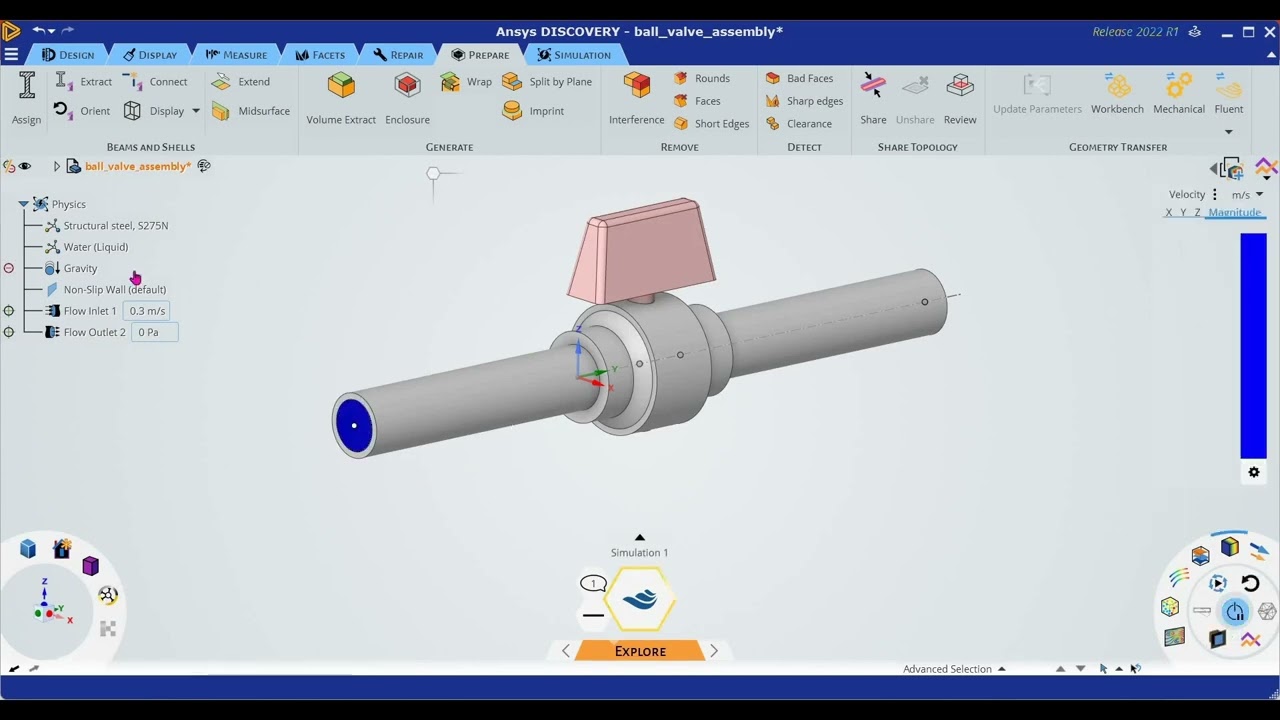Viewport: 1280px width, 720px height.
Task: Toggle the eye visibility icon in tree header
Action: coord(25,166)
